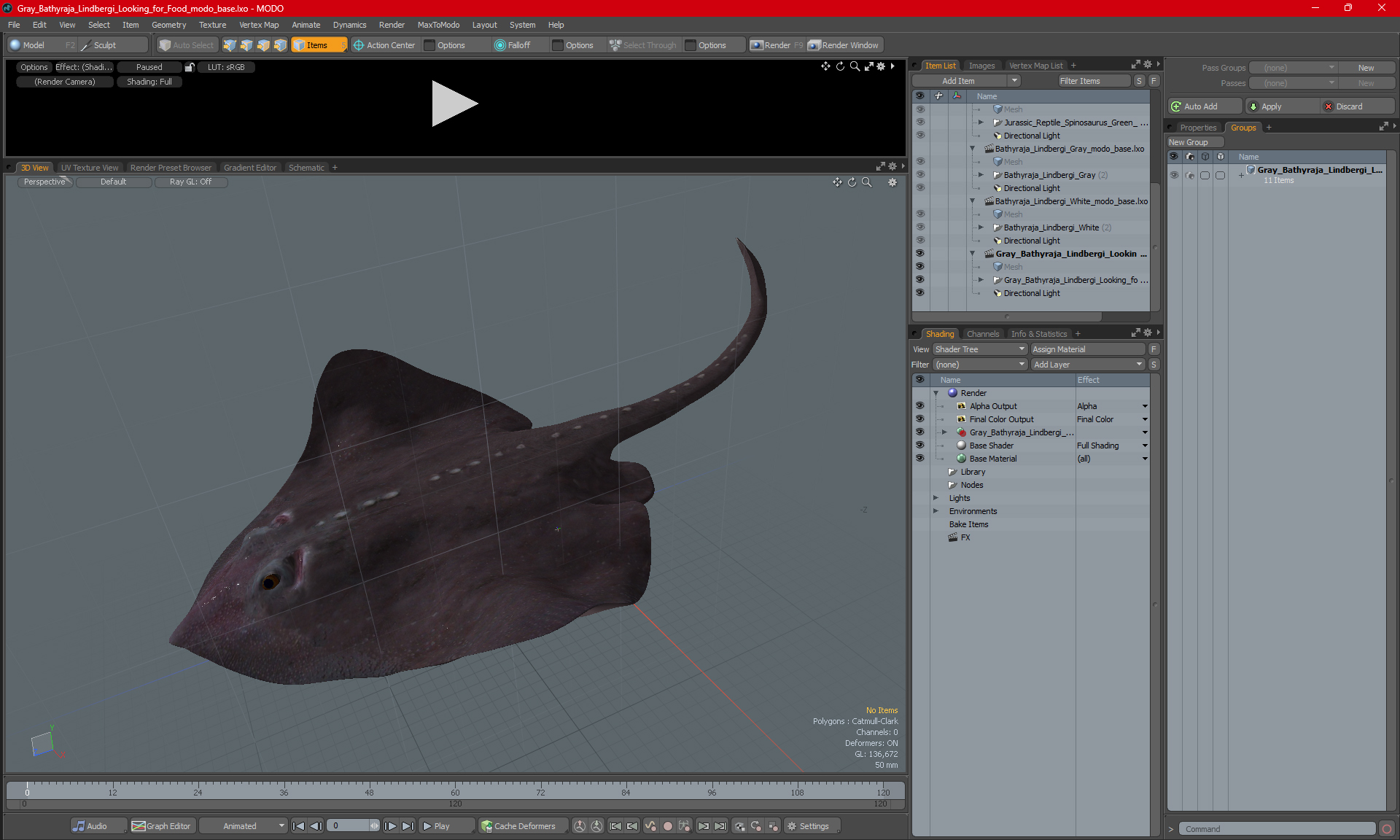The image size is (1400, 840).
Task: Start render with the Render F9 button
Action: (777, 45)
